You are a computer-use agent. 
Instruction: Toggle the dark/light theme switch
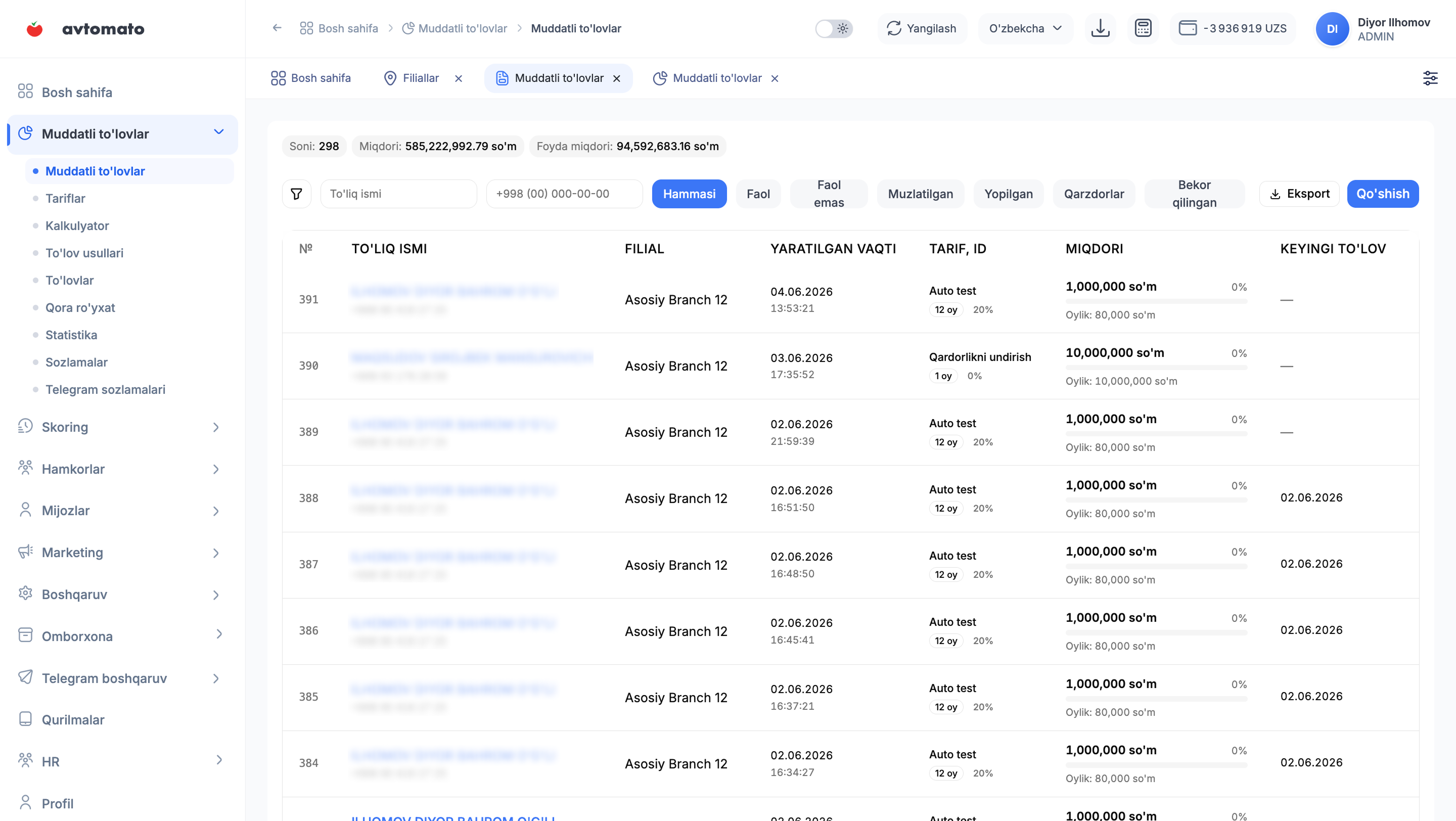[x=834, y=28]
